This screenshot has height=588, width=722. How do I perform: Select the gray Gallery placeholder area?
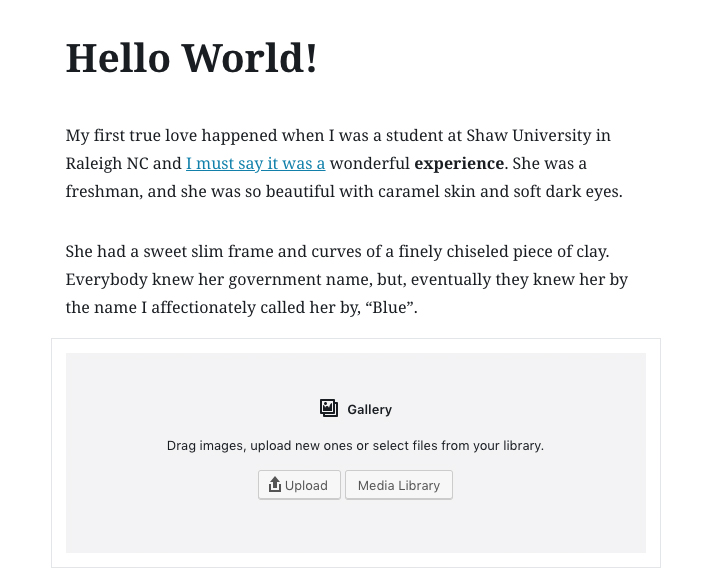356,453
